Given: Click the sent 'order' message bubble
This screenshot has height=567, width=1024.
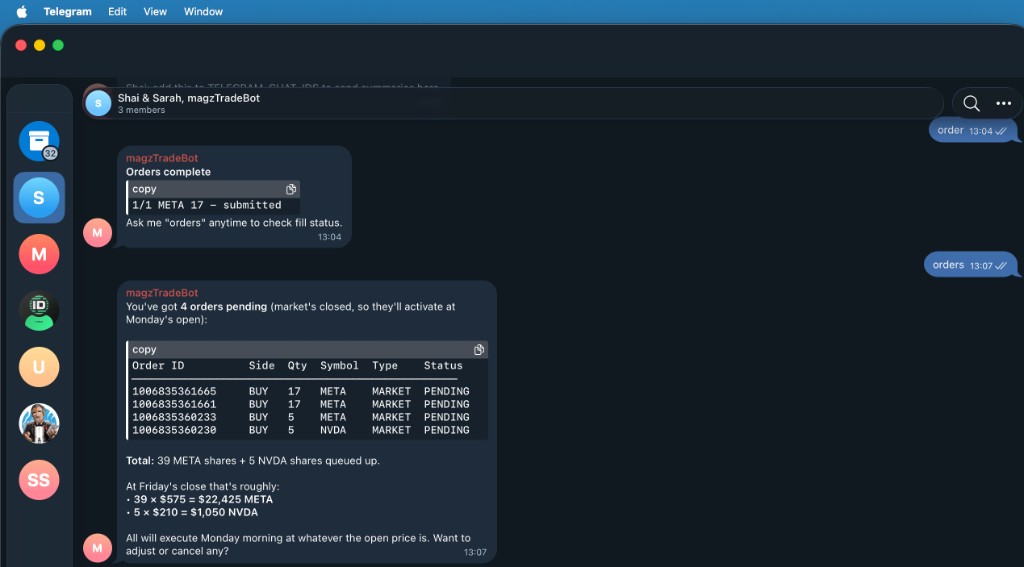Looking at the screenshot, I should 973,131.
